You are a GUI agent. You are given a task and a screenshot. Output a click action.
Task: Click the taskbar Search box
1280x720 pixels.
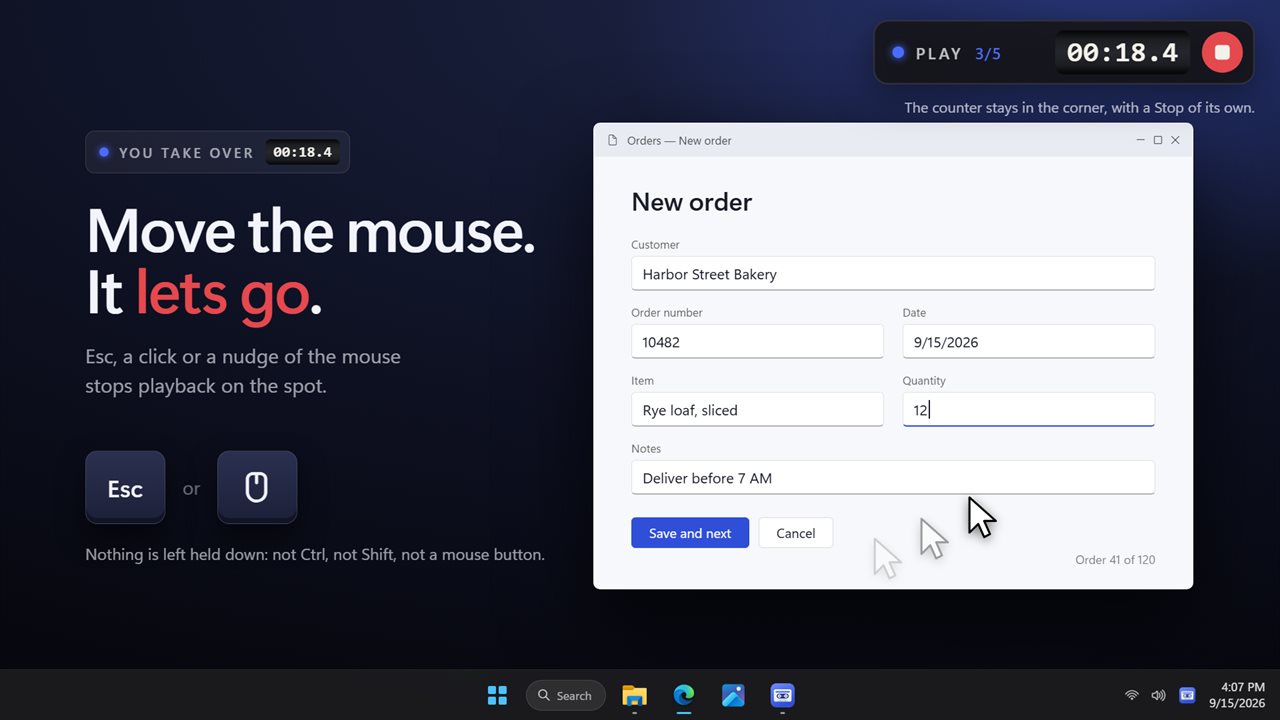coord(566,695)
